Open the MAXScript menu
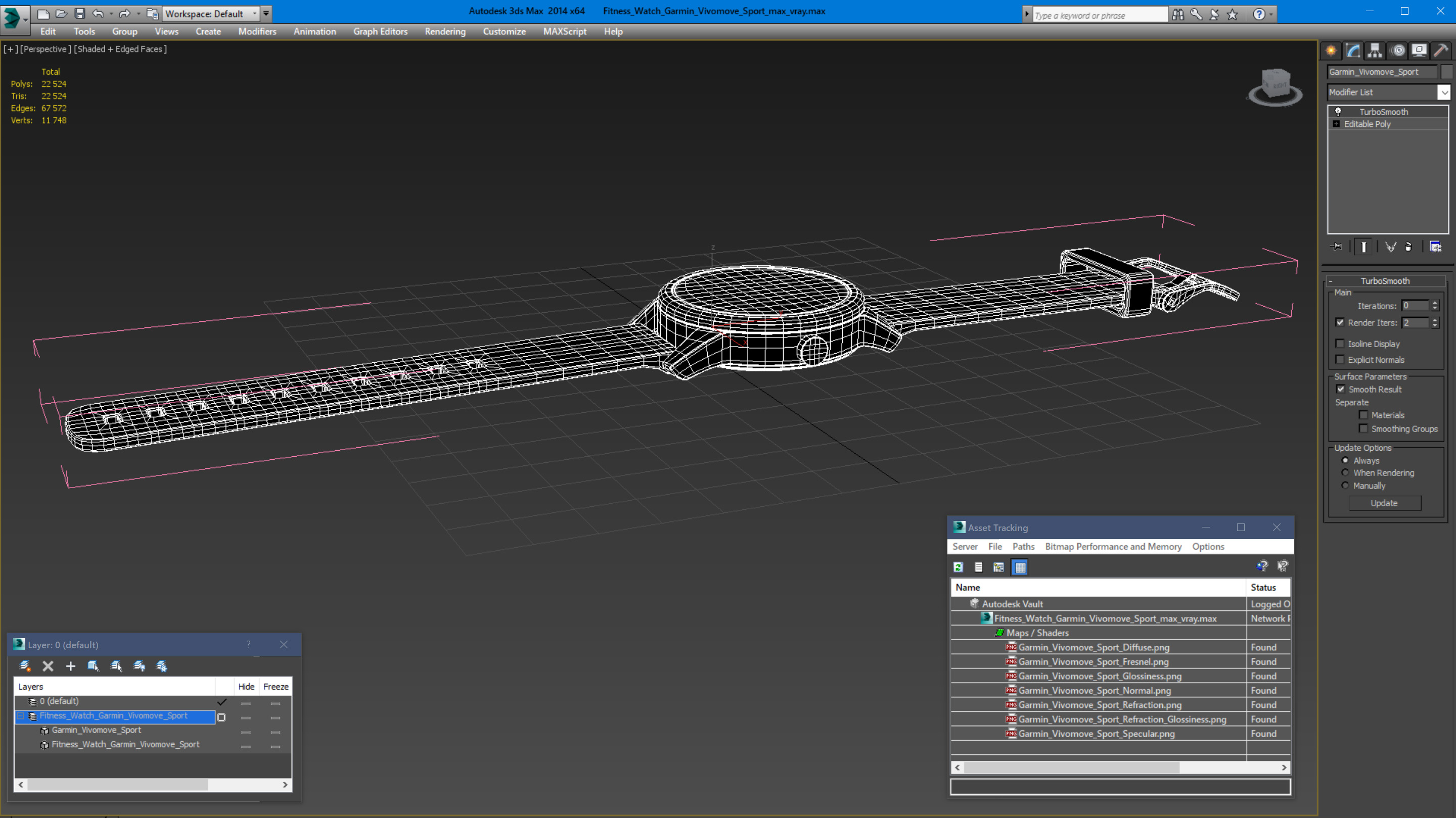 tap(564, 32)
